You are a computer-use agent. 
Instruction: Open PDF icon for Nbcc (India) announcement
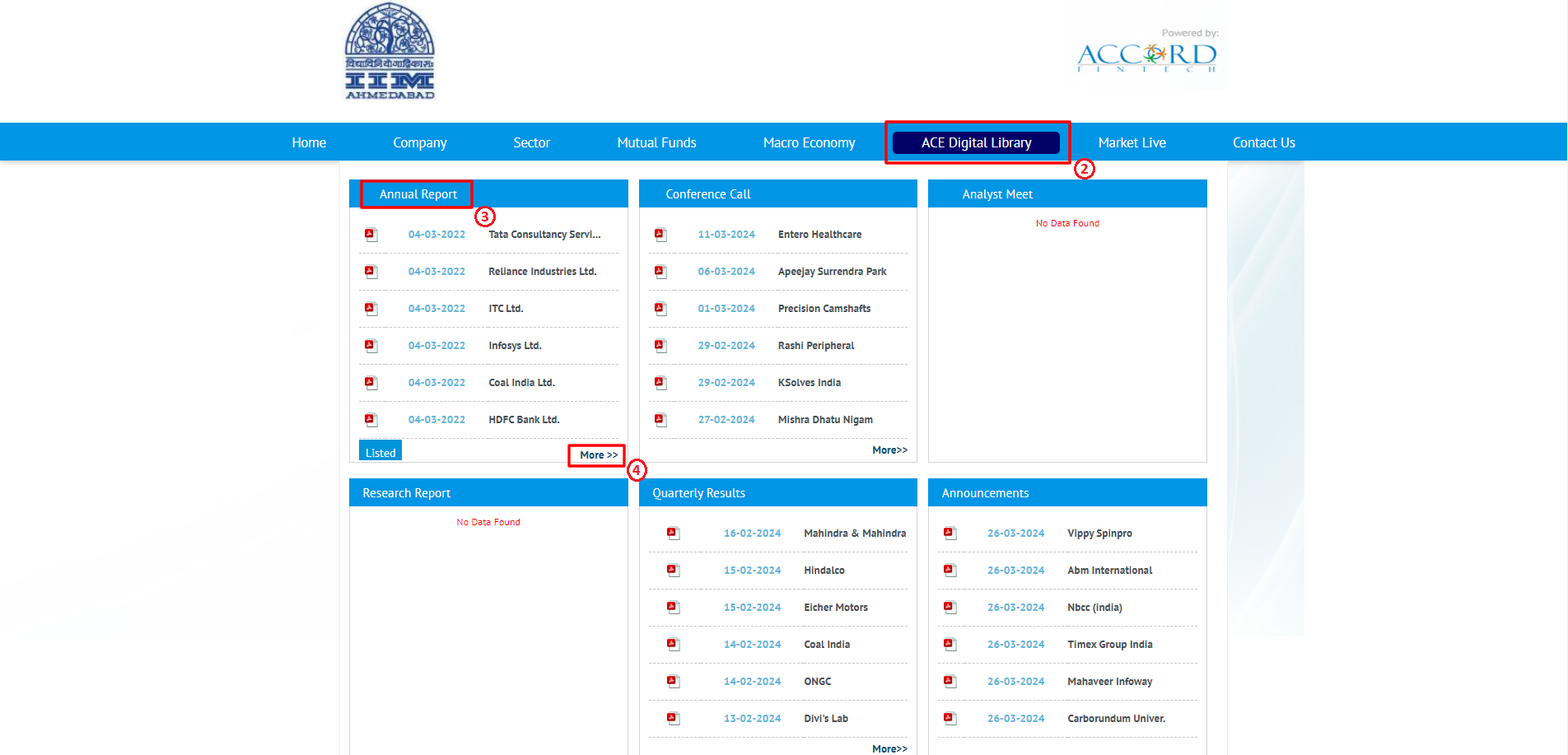click(950, 608)
